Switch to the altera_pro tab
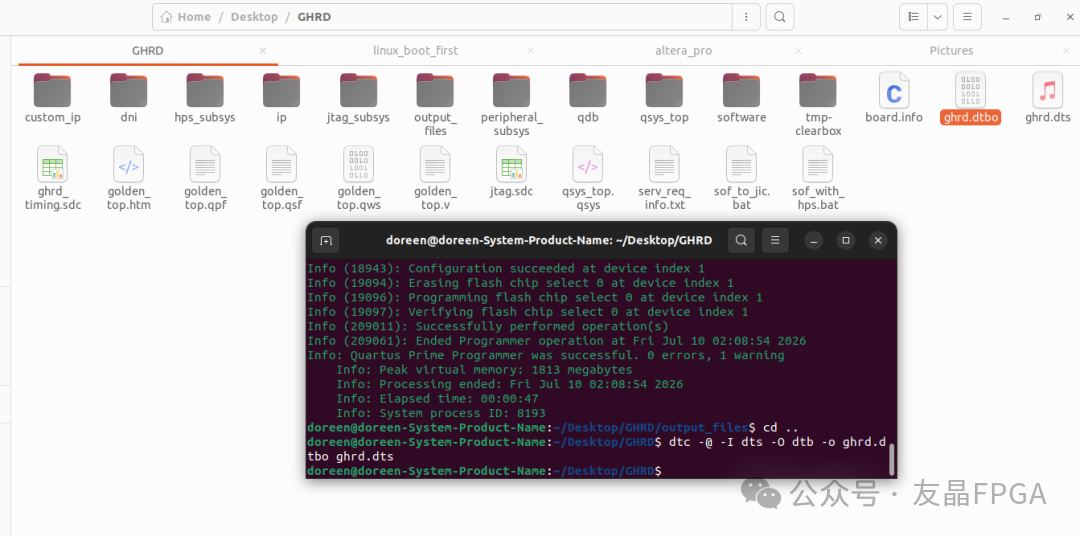 click(683, 51)
